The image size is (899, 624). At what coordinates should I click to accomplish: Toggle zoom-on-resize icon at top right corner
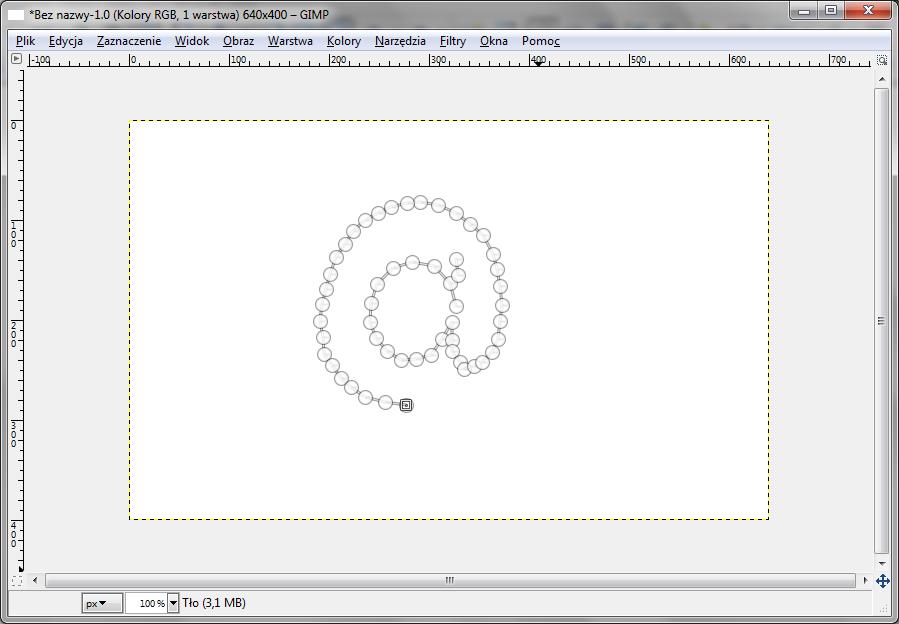click(x=882, y=60)
